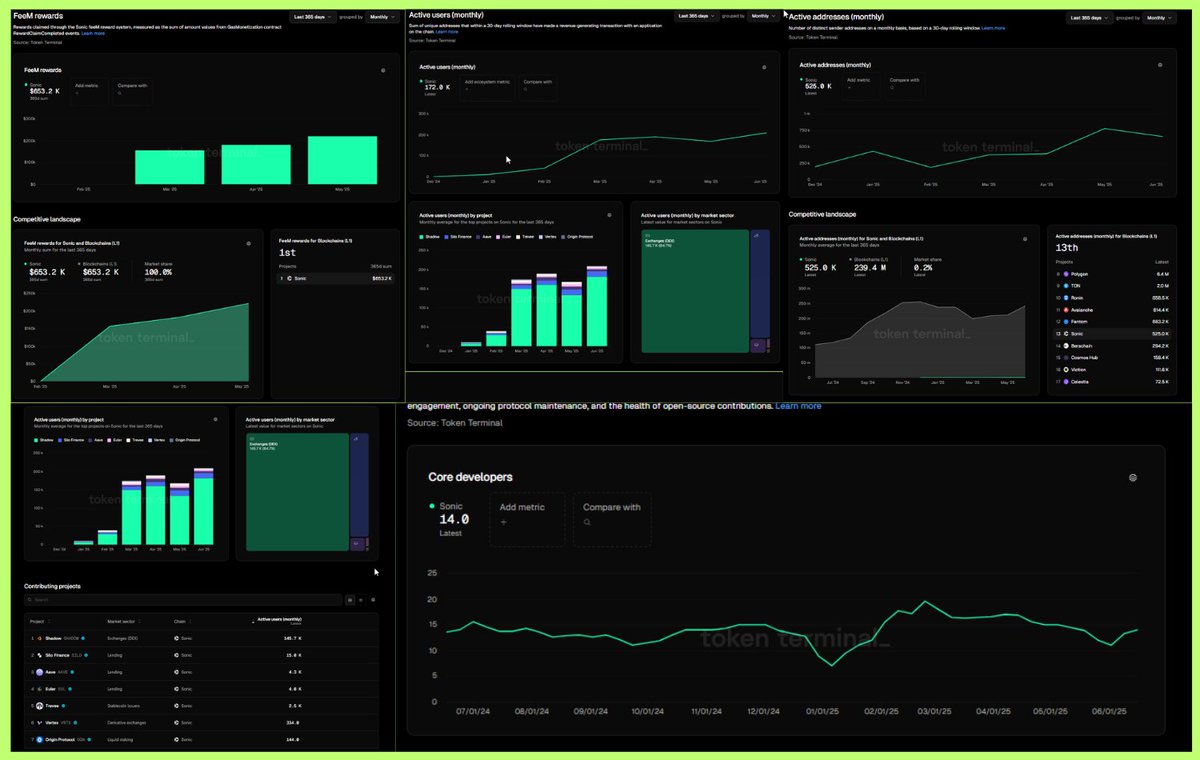Viewport: 1200px width, 760px height.
Task: Click Derivative exchanges cell in Vertex row
Action: pos(128,722)
